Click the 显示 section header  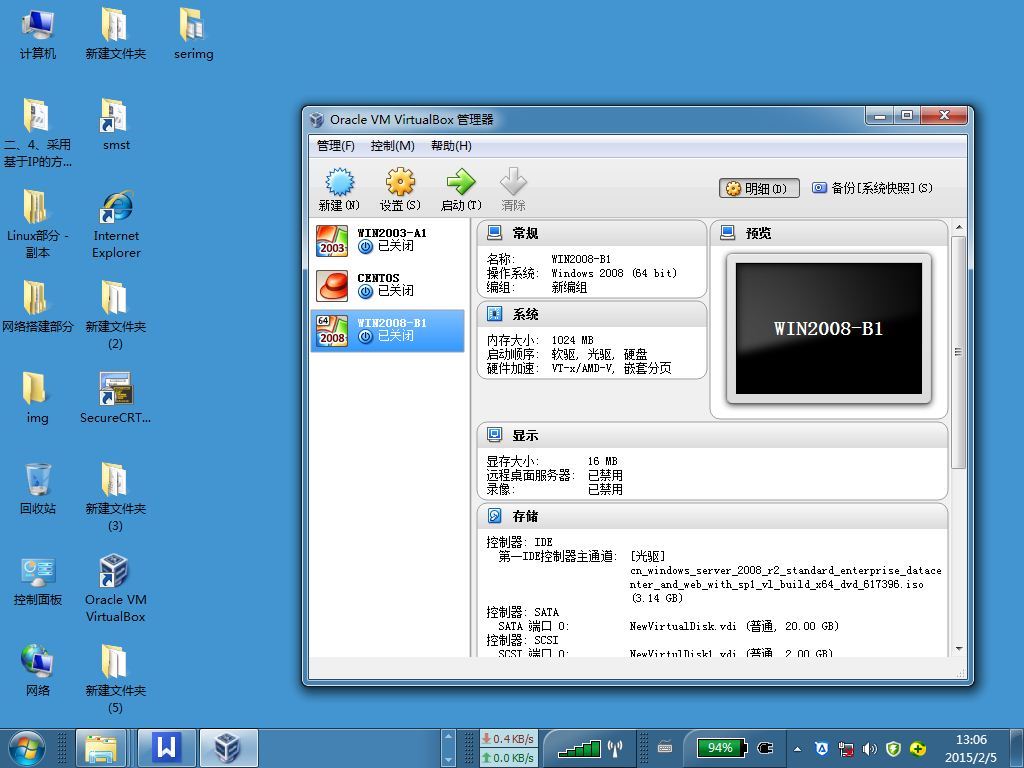pos(712,436)
